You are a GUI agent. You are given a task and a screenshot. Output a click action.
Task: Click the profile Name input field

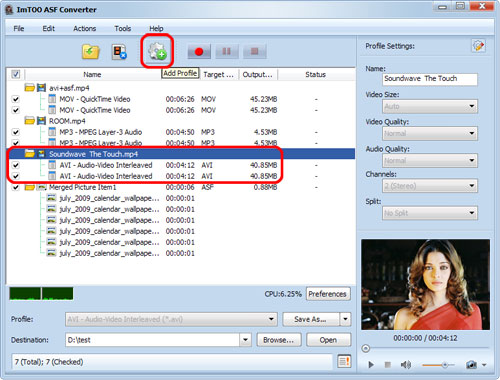[x=430, y=79]
